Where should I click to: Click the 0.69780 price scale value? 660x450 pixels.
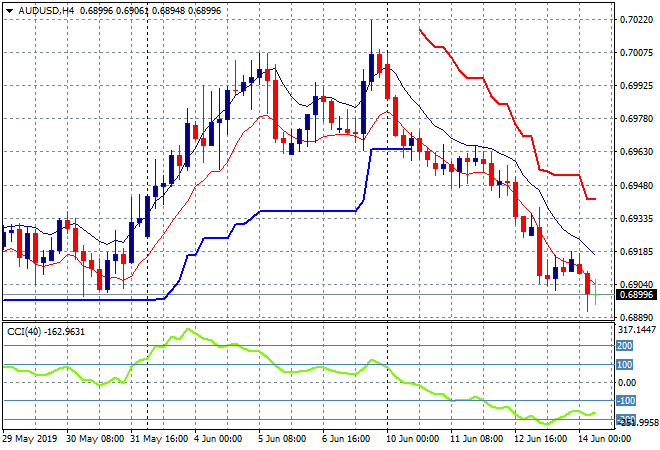coord(636,119)
